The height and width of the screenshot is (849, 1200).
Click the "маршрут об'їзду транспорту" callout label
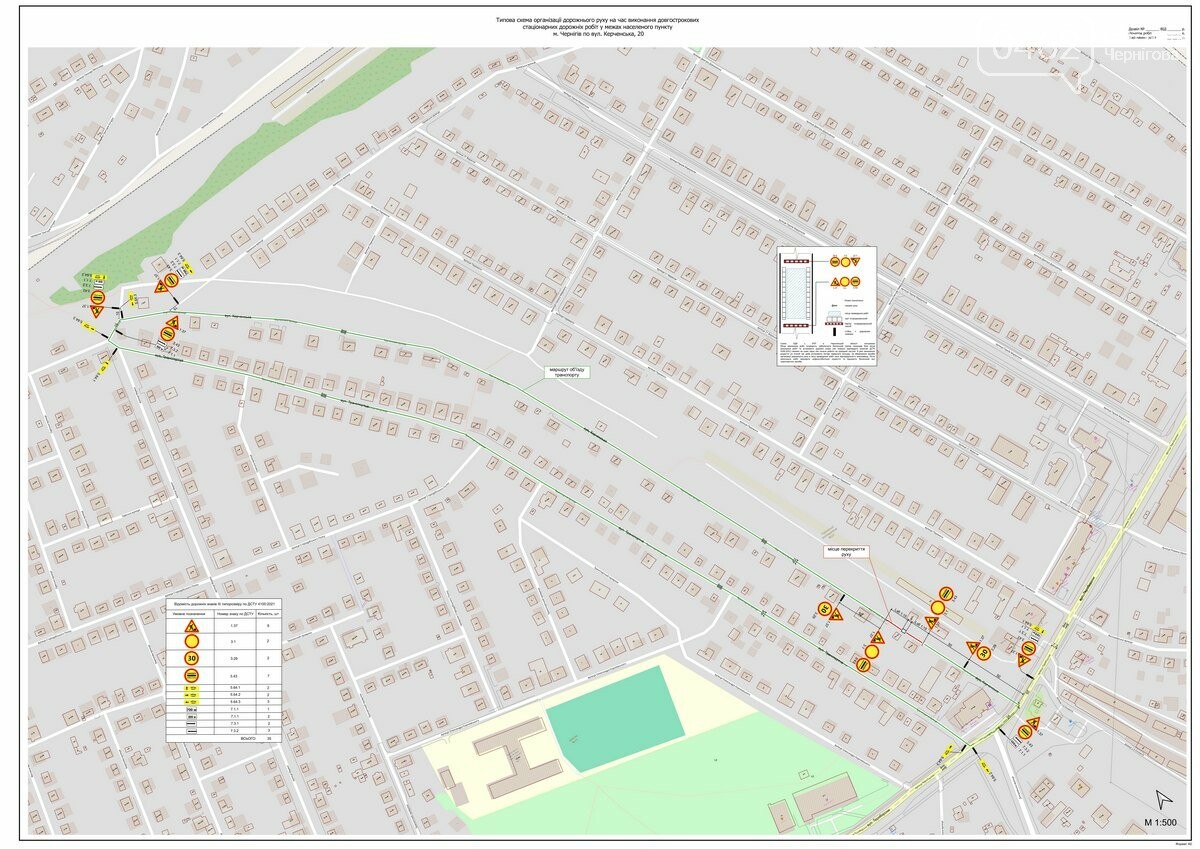pos(568,372)
